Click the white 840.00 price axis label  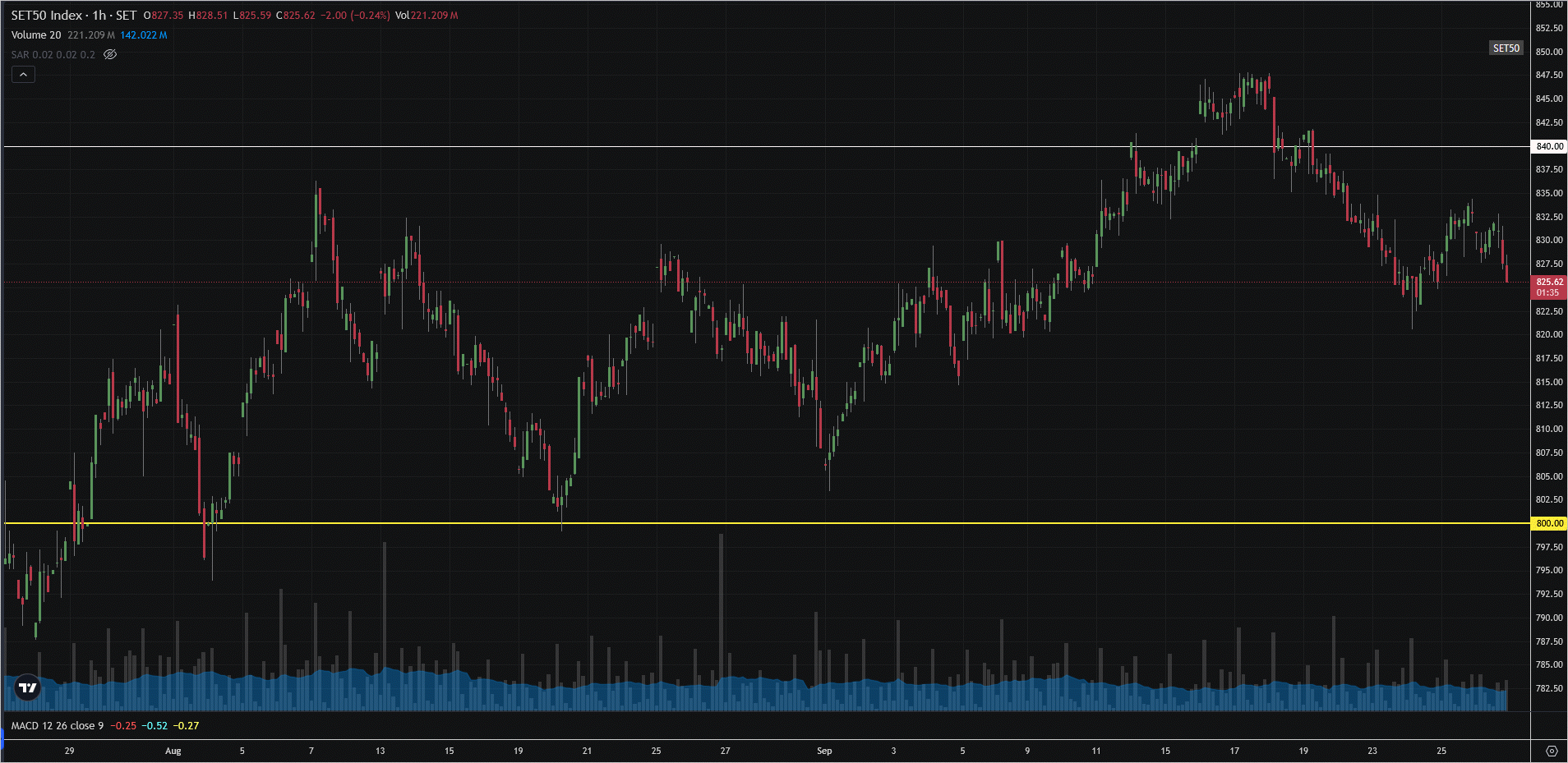pyautogui.click(x=1549, y=146)
